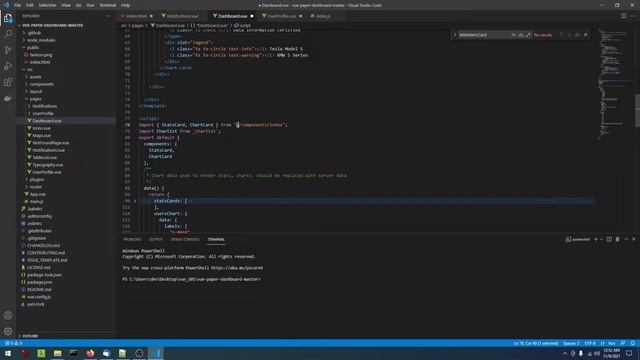640x360 pixels.
Task: Expand the node_modules folder
Action: pyautogui.click(x=41, y=40)
